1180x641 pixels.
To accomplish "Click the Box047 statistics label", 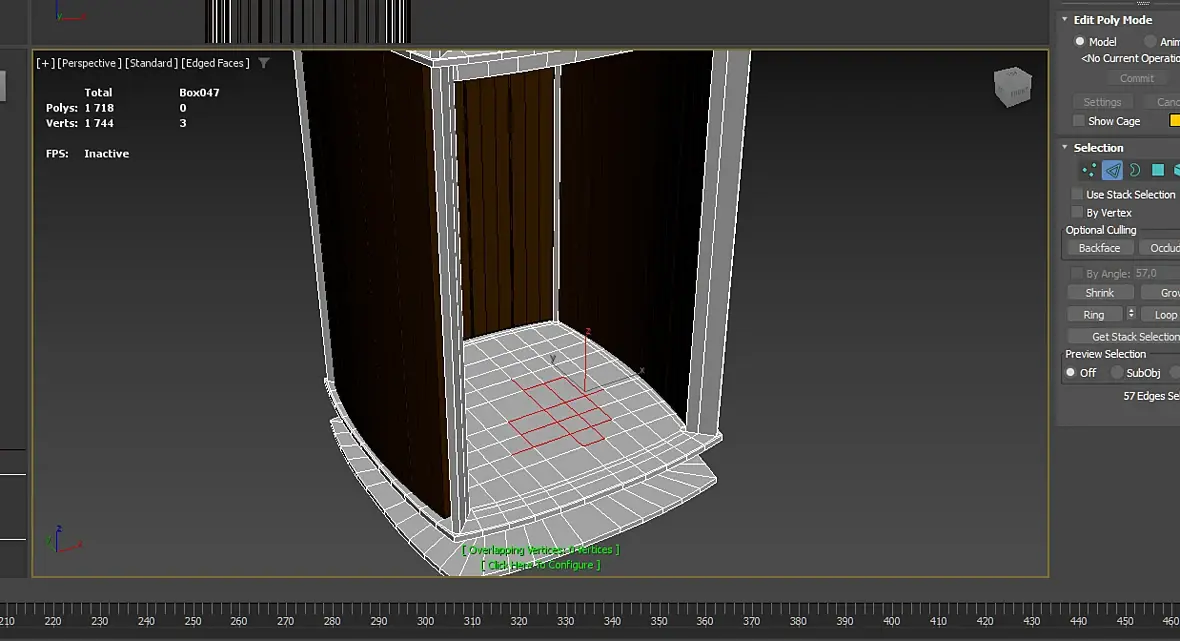I will (x=199, y=93).
